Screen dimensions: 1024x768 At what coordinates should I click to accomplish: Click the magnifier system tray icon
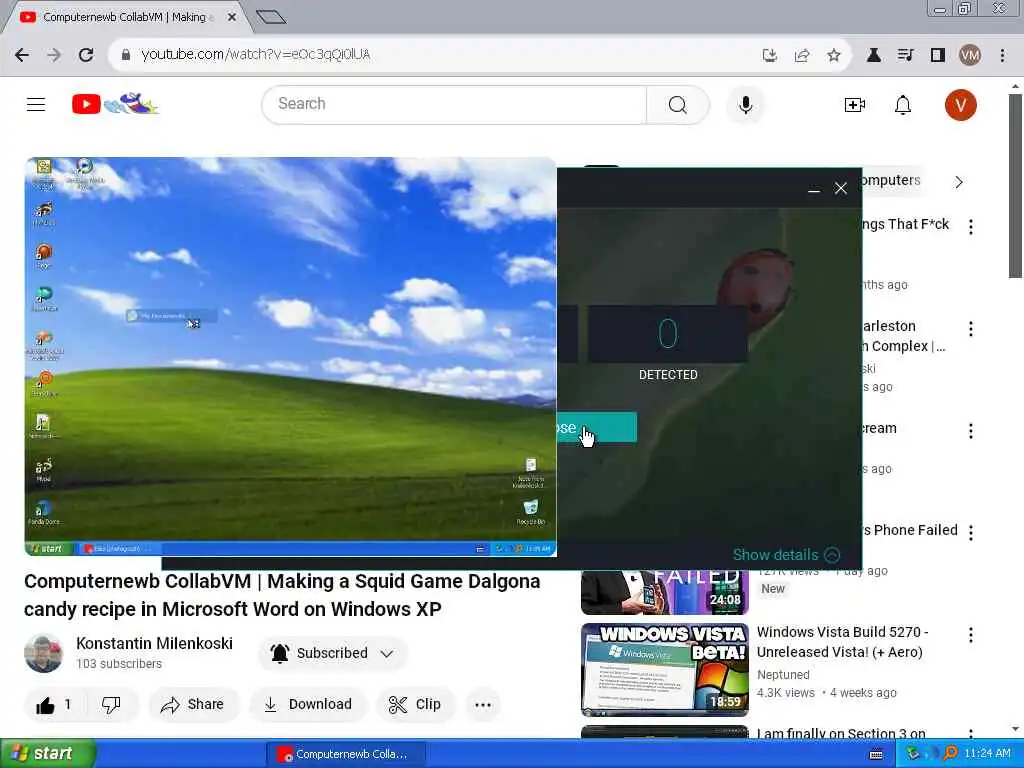pos(950,754)
